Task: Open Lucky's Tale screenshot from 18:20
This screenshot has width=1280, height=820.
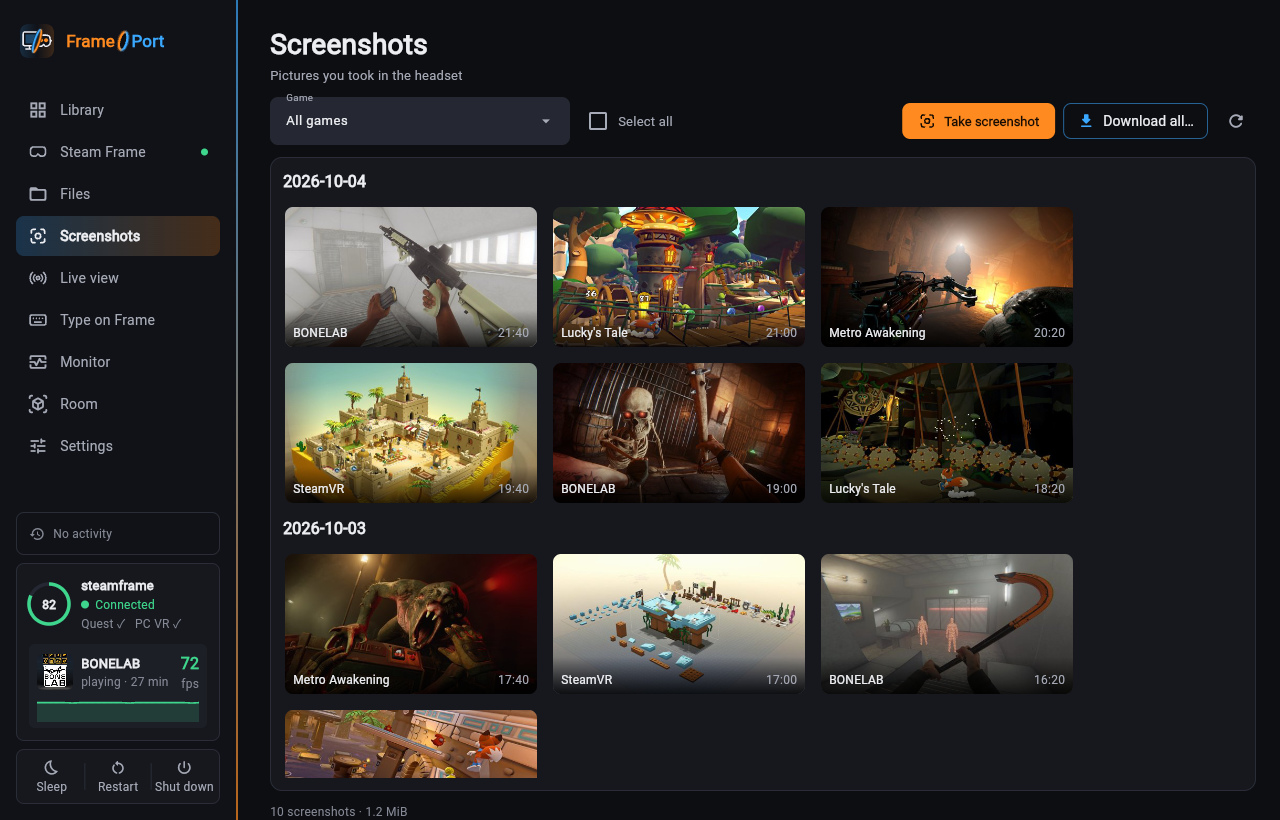Action: 947,433
